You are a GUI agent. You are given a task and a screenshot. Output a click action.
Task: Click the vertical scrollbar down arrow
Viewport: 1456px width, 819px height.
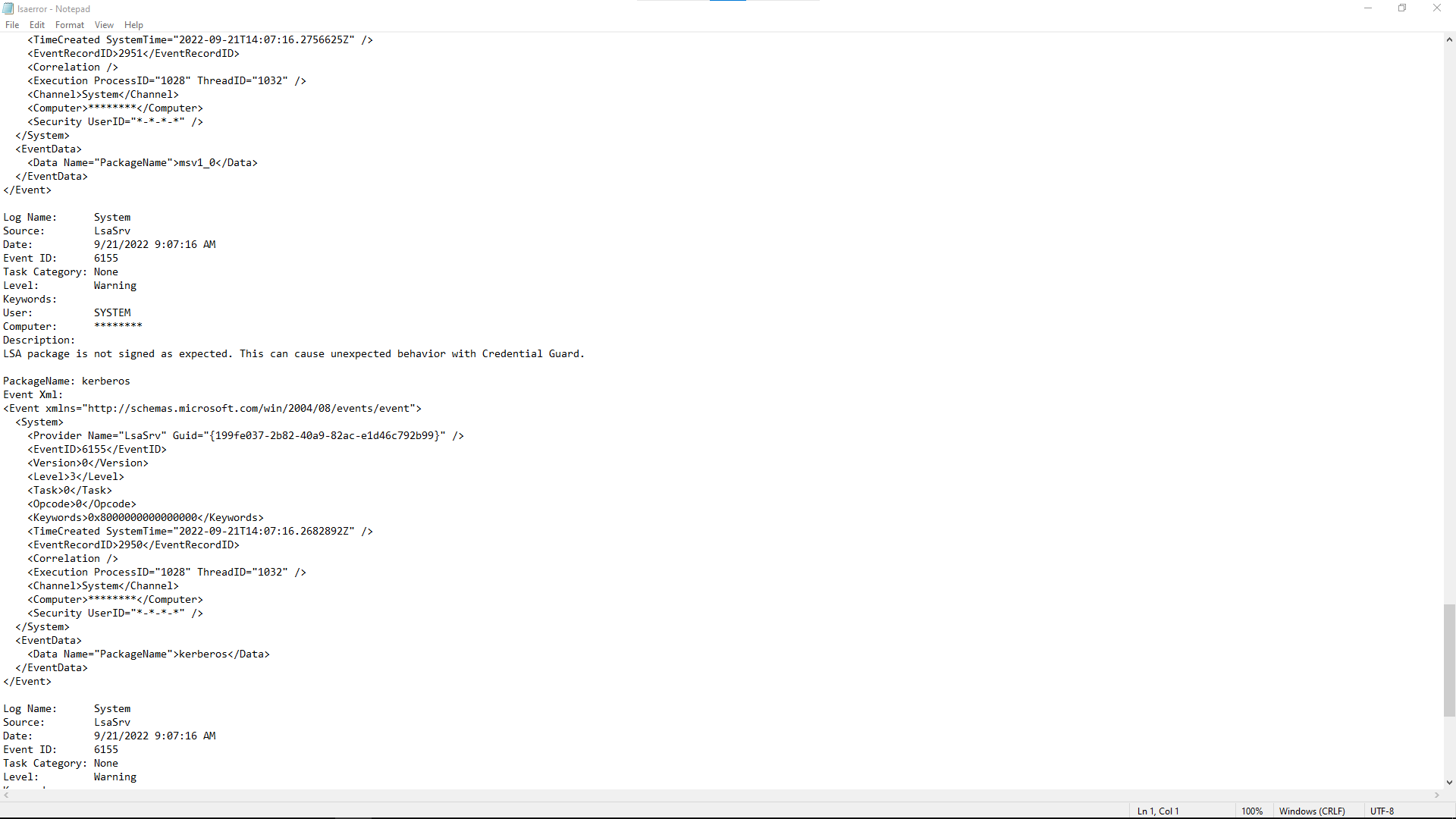(x=1449, y=783)
